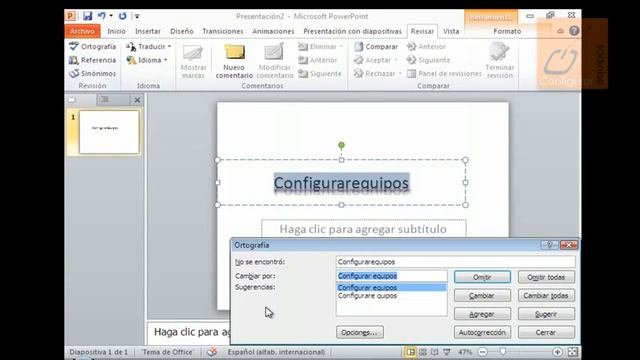Click the subtitle placeholder on slide

363,229
